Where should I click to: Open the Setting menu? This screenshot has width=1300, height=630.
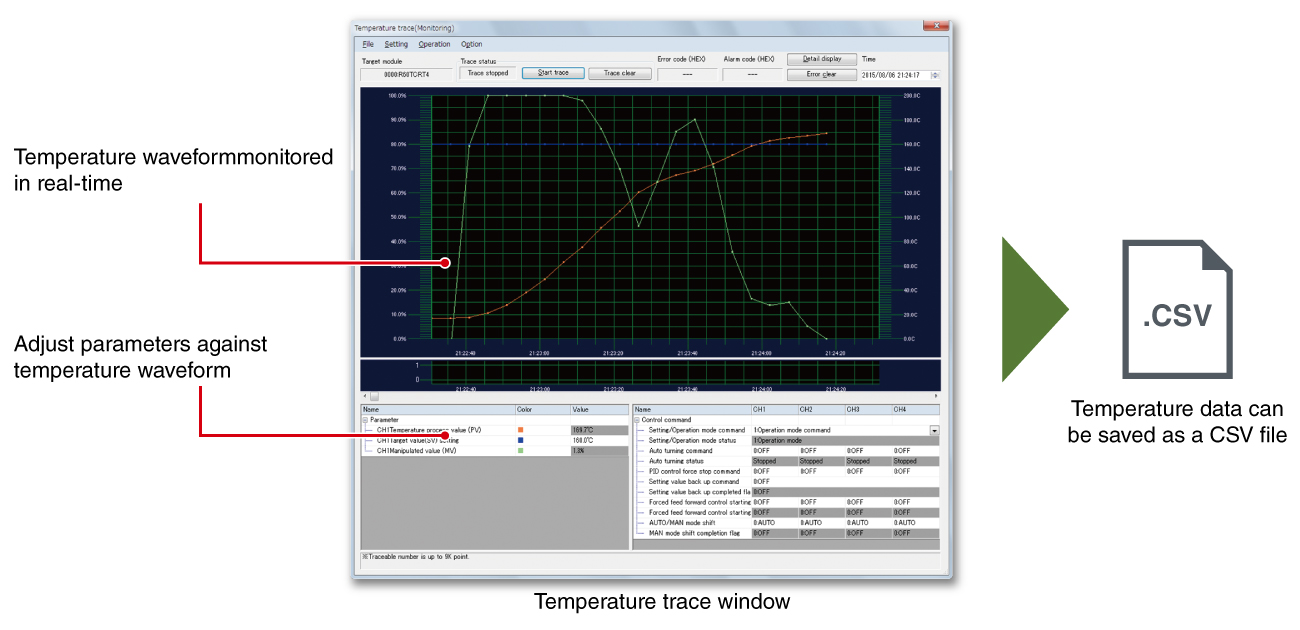[x=396, y=44]
